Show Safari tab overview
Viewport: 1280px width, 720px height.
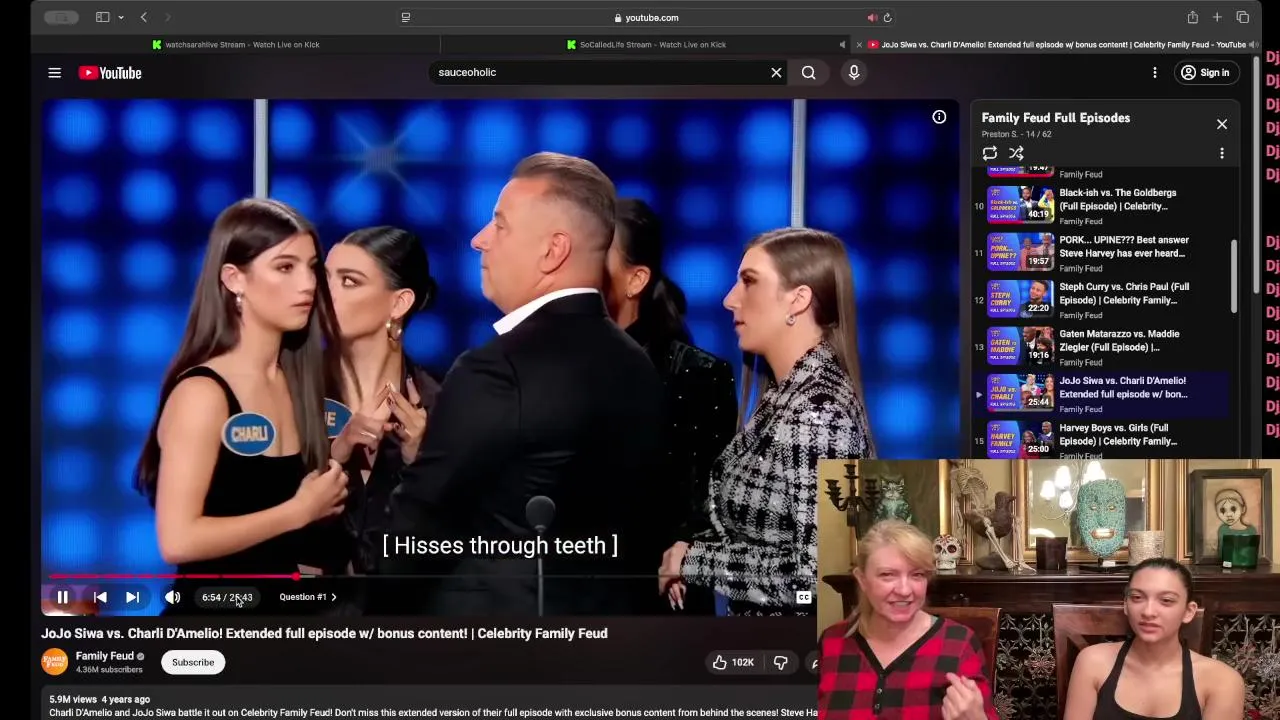click(1242, 17)
